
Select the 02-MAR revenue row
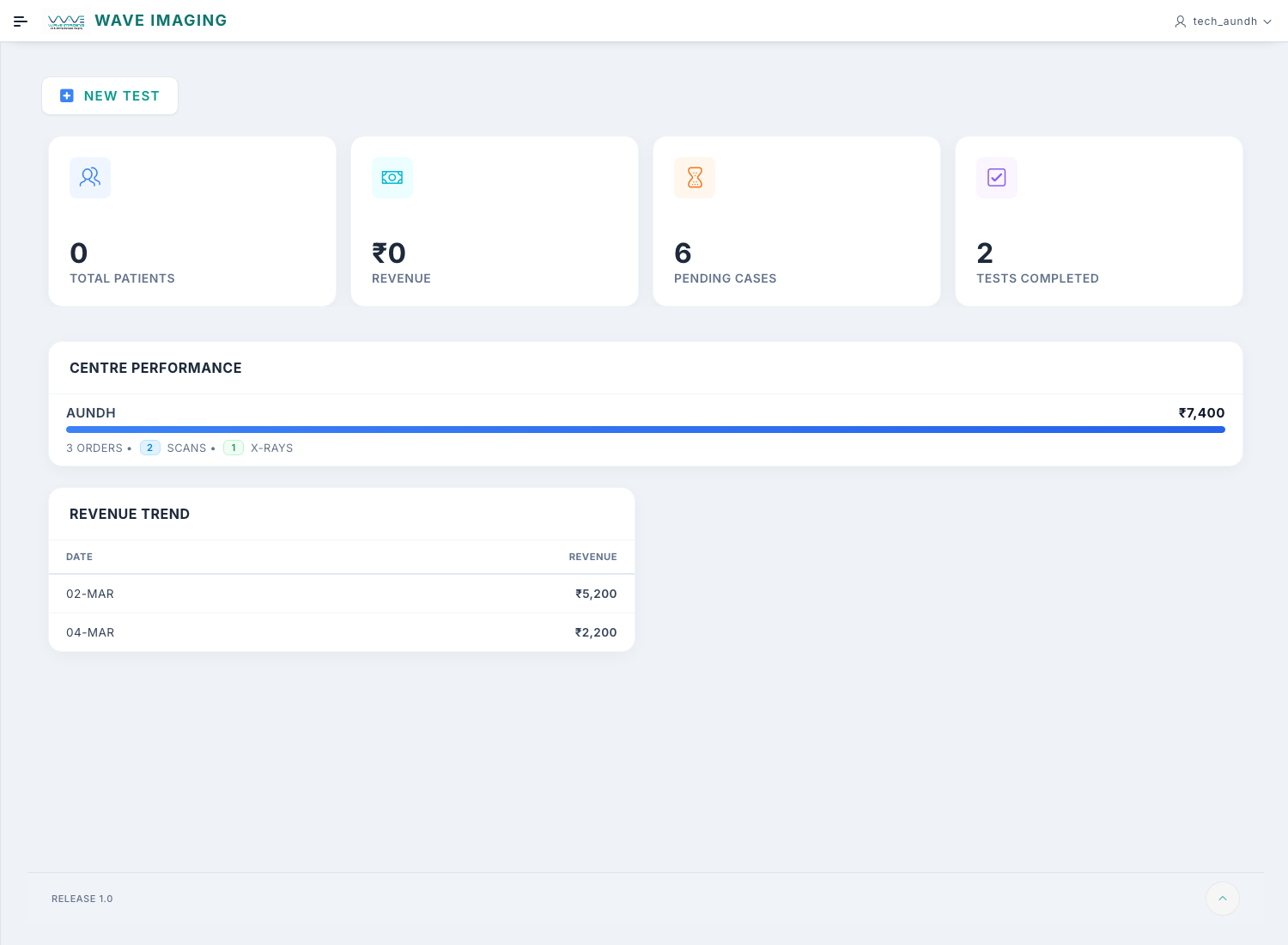(341, 594)
